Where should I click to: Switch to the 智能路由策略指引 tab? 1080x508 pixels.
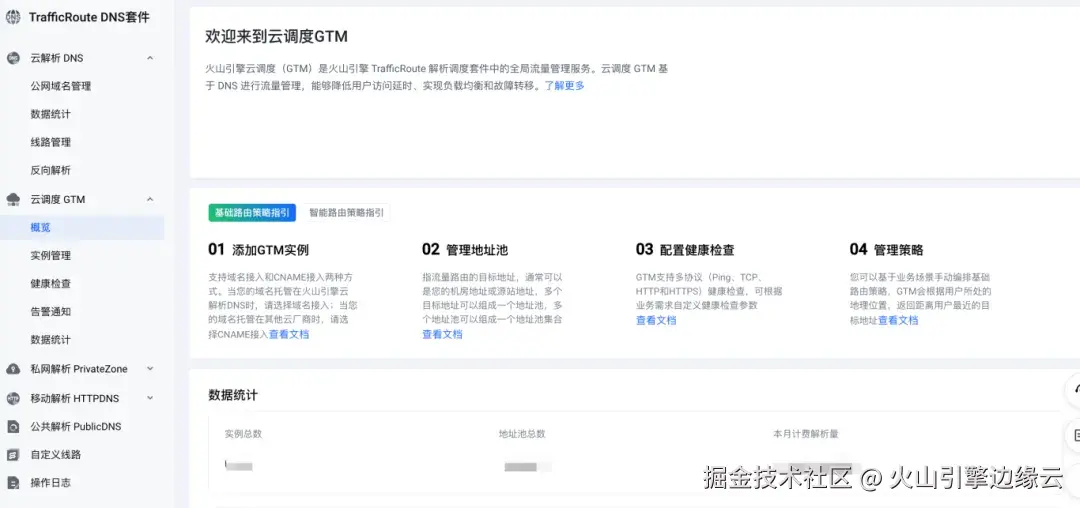pos(346,213)
